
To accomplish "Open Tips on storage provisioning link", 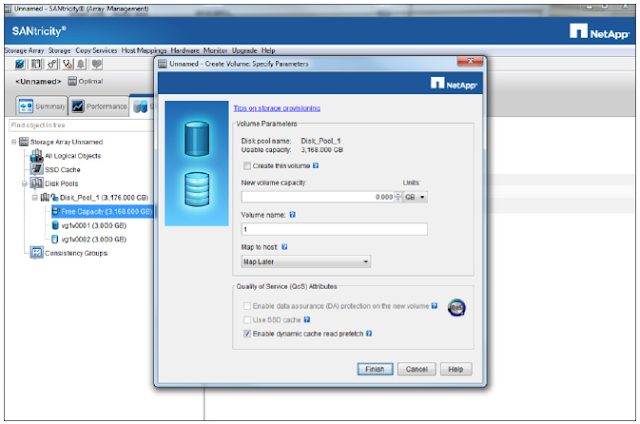I will point(277,108).
